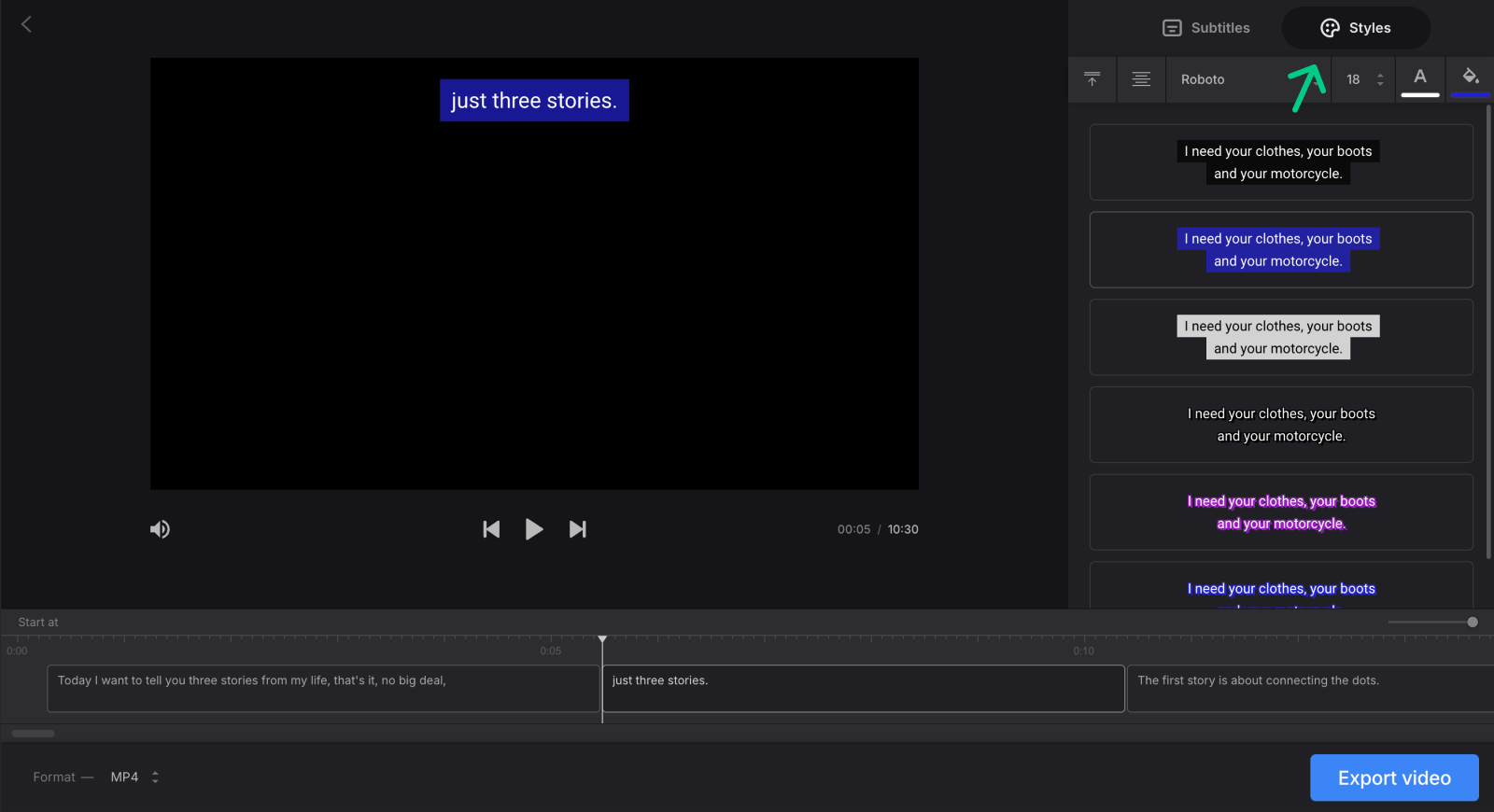
Task: Click the 10:30 total duration text
Action: [x=903, y=529]
